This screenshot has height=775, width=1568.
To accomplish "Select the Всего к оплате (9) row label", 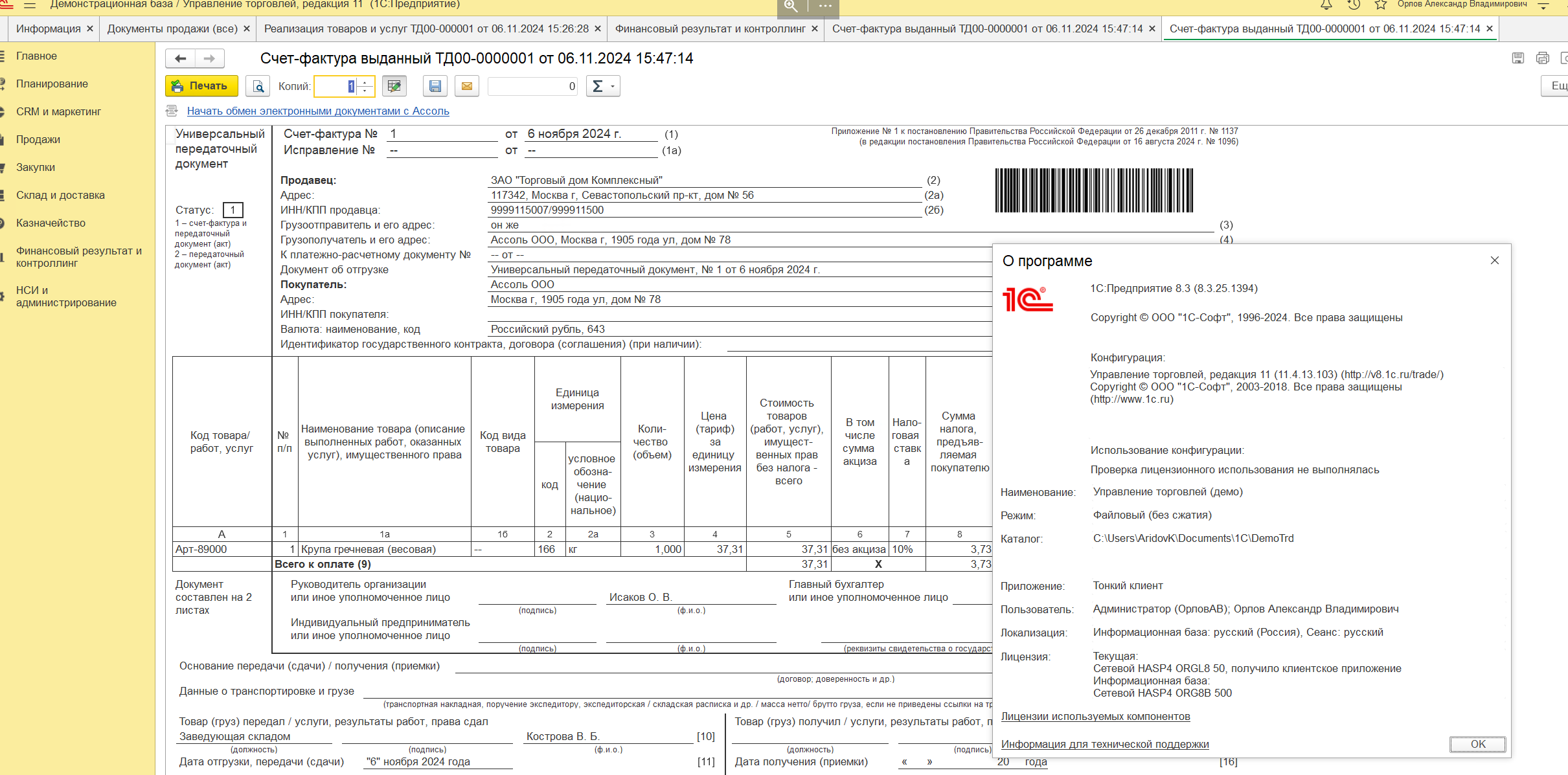I will pyautogui.click(x=323, y=564).
